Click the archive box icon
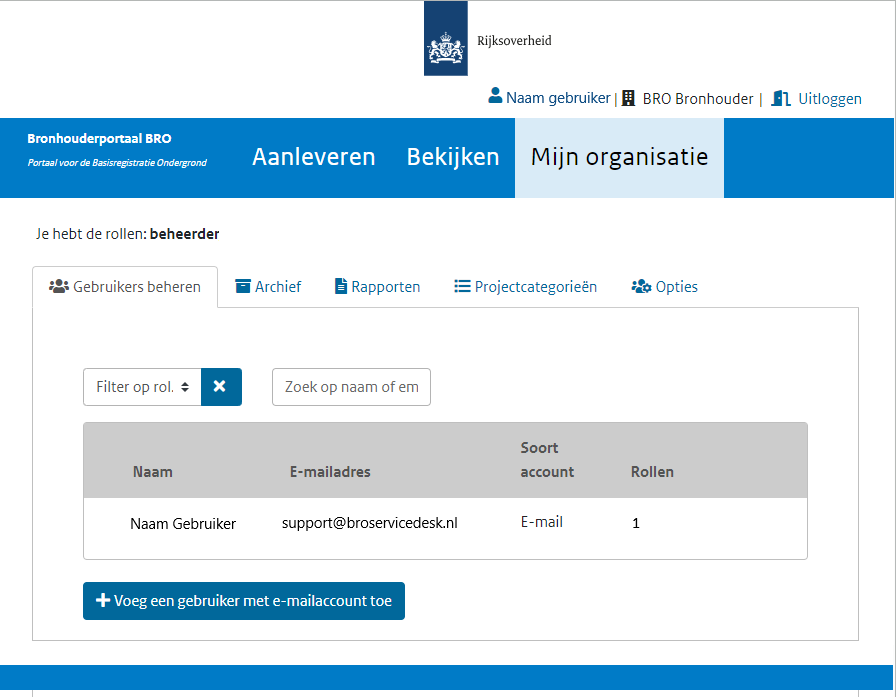Image resolution: width=896 pixels, height=697 pixels. 243,286
